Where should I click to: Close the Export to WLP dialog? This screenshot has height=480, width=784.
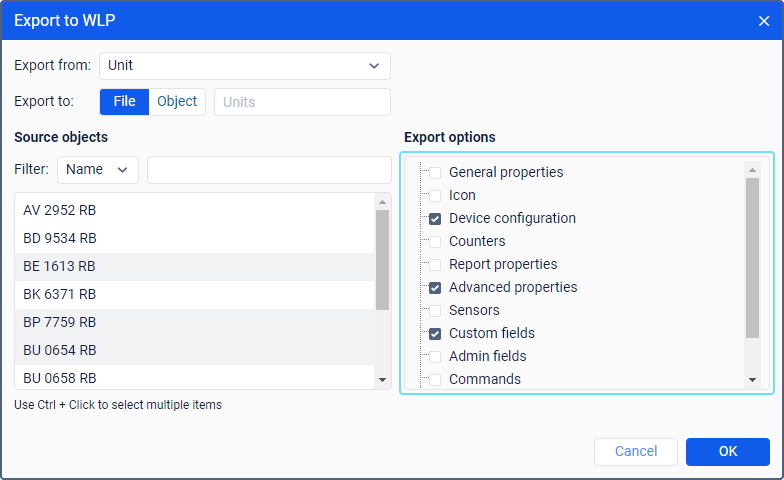764,21
